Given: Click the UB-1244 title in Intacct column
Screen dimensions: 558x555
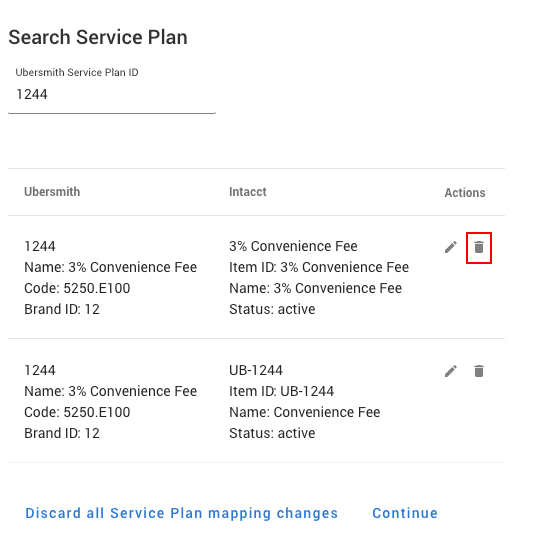Looking at the screenshot, I should coord(256,370).
